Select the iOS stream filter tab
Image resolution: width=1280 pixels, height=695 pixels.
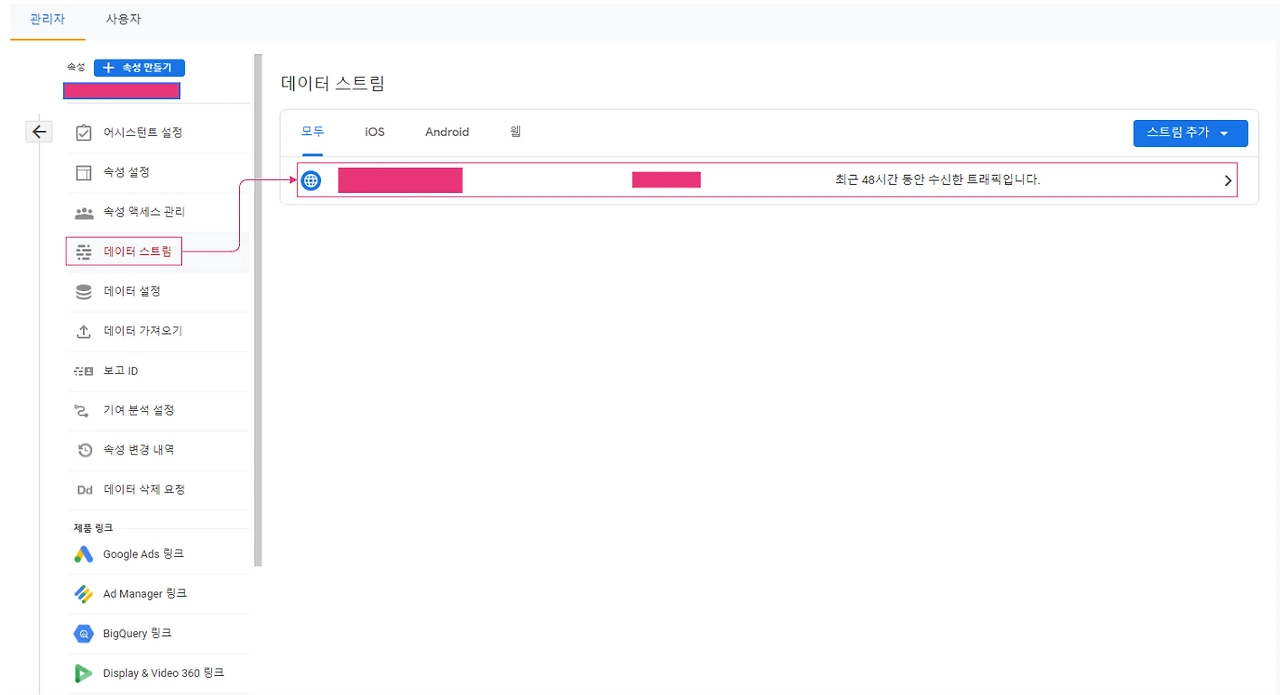374,131
